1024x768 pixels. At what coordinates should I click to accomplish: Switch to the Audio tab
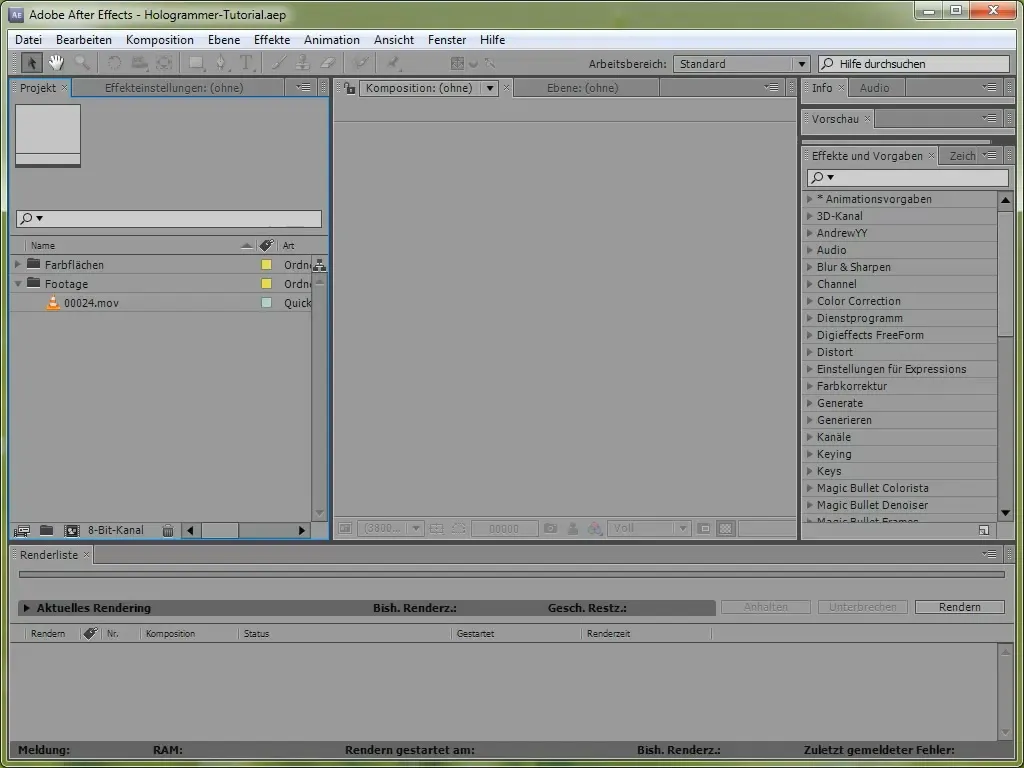pyautogui.click(x=874, y=88)
